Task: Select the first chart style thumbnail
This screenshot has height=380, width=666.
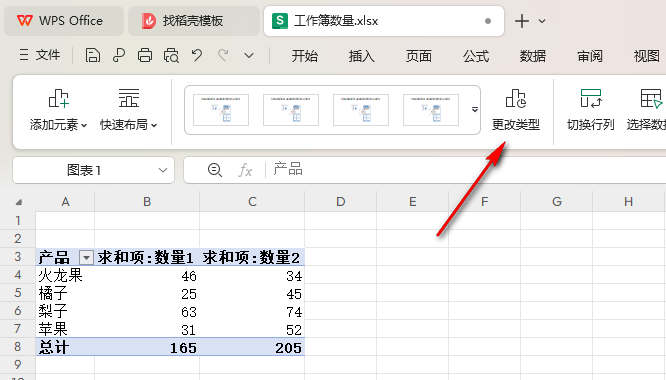Action: (x=221, y=110)
